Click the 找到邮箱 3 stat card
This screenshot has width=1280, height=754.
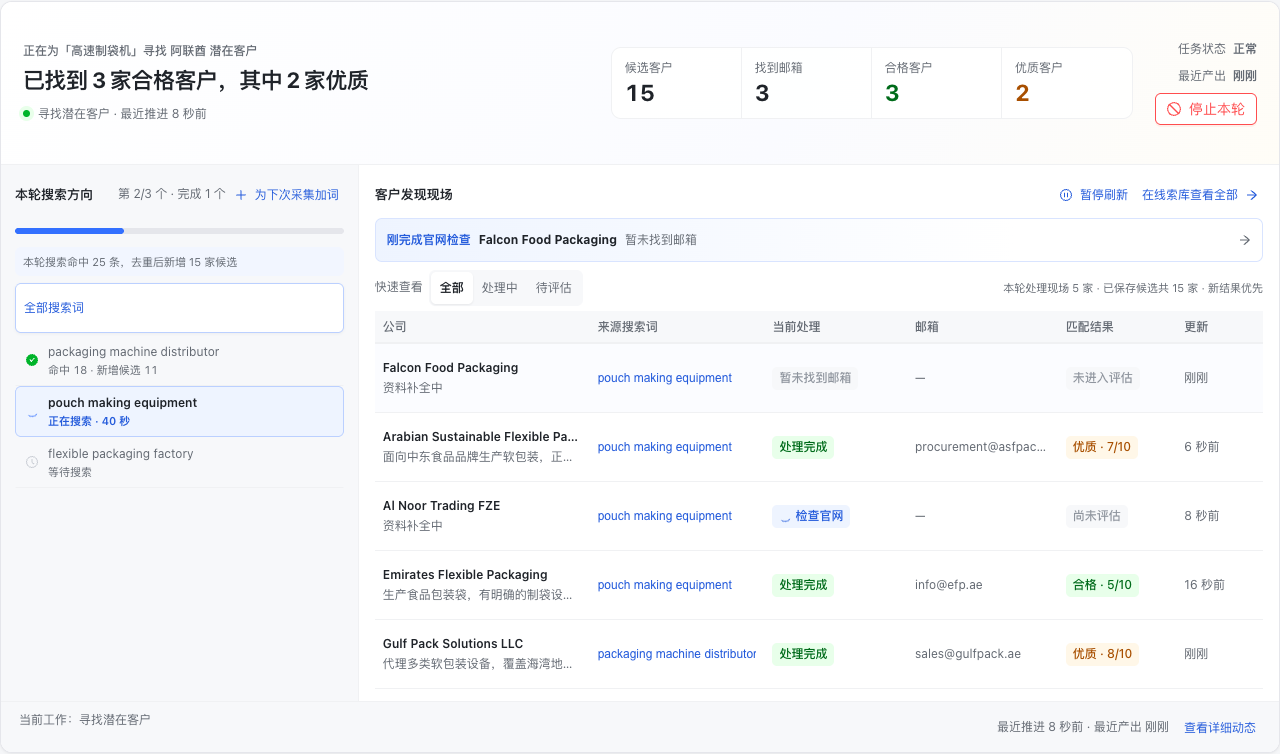[807, 83]
